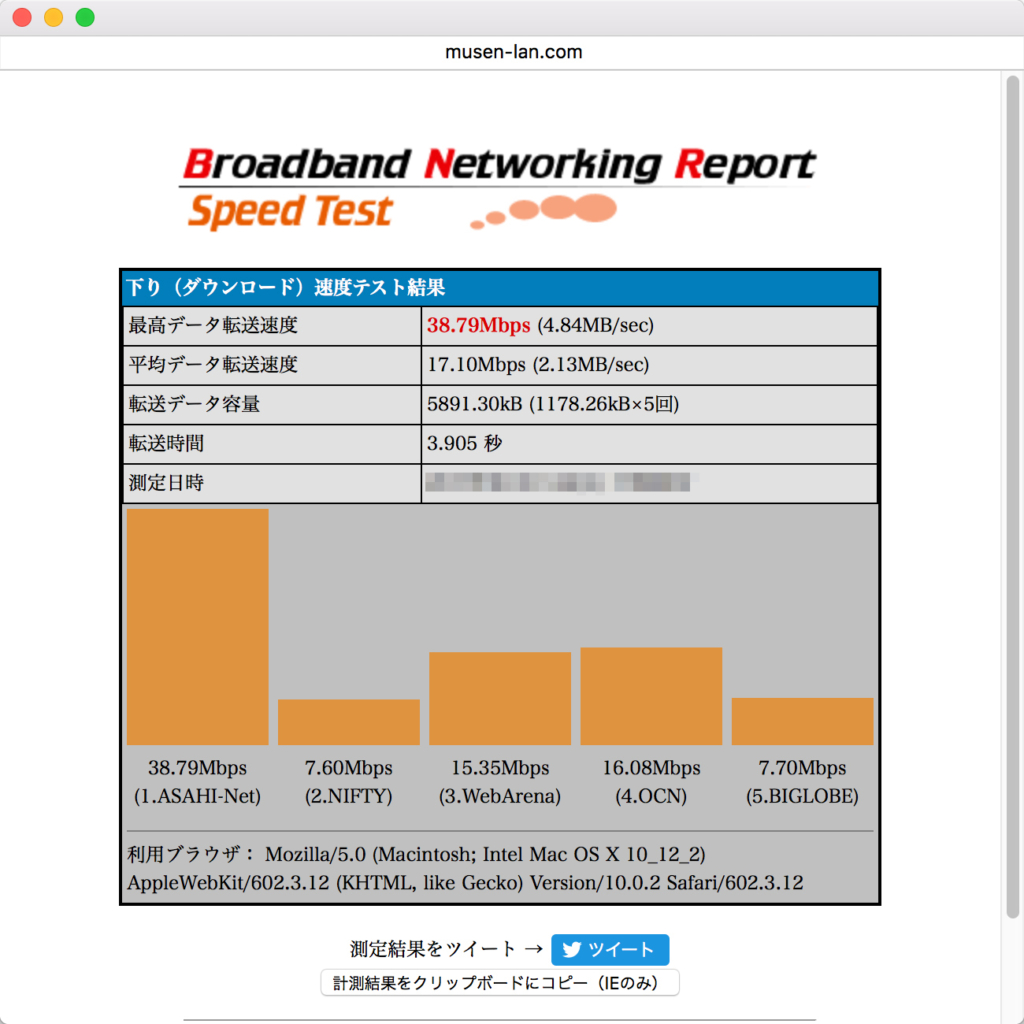Click the vertical page scrollbar
Image resolution: width=1024 pixels, height=1024 pixels.
1013,496
